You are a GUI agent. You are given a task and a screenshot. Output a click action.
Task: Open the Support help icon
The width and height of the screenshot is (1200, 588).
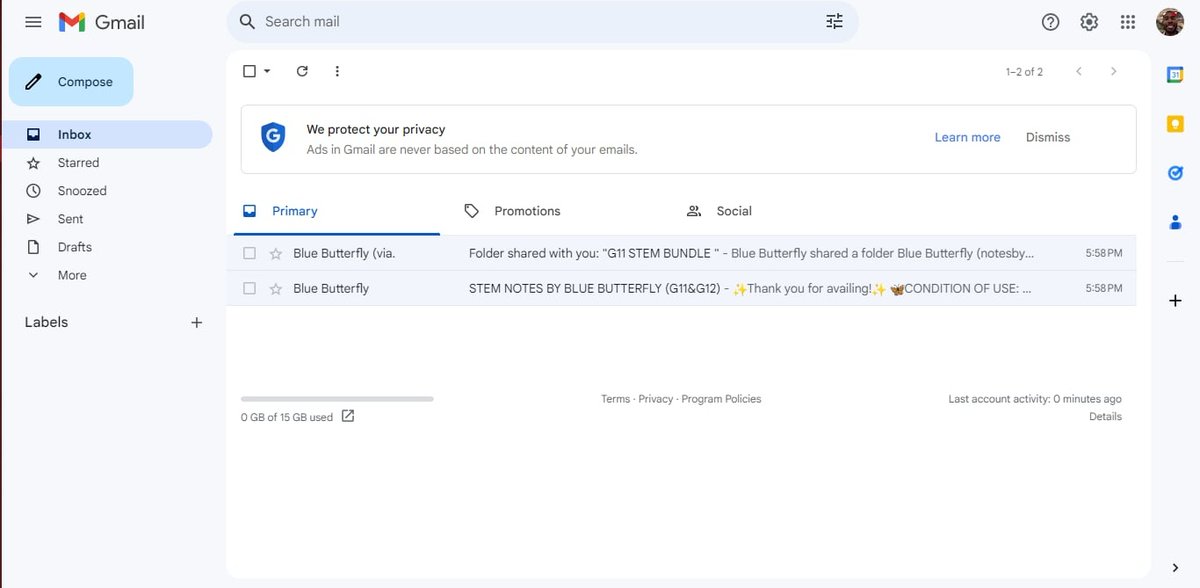[1050, 22]
